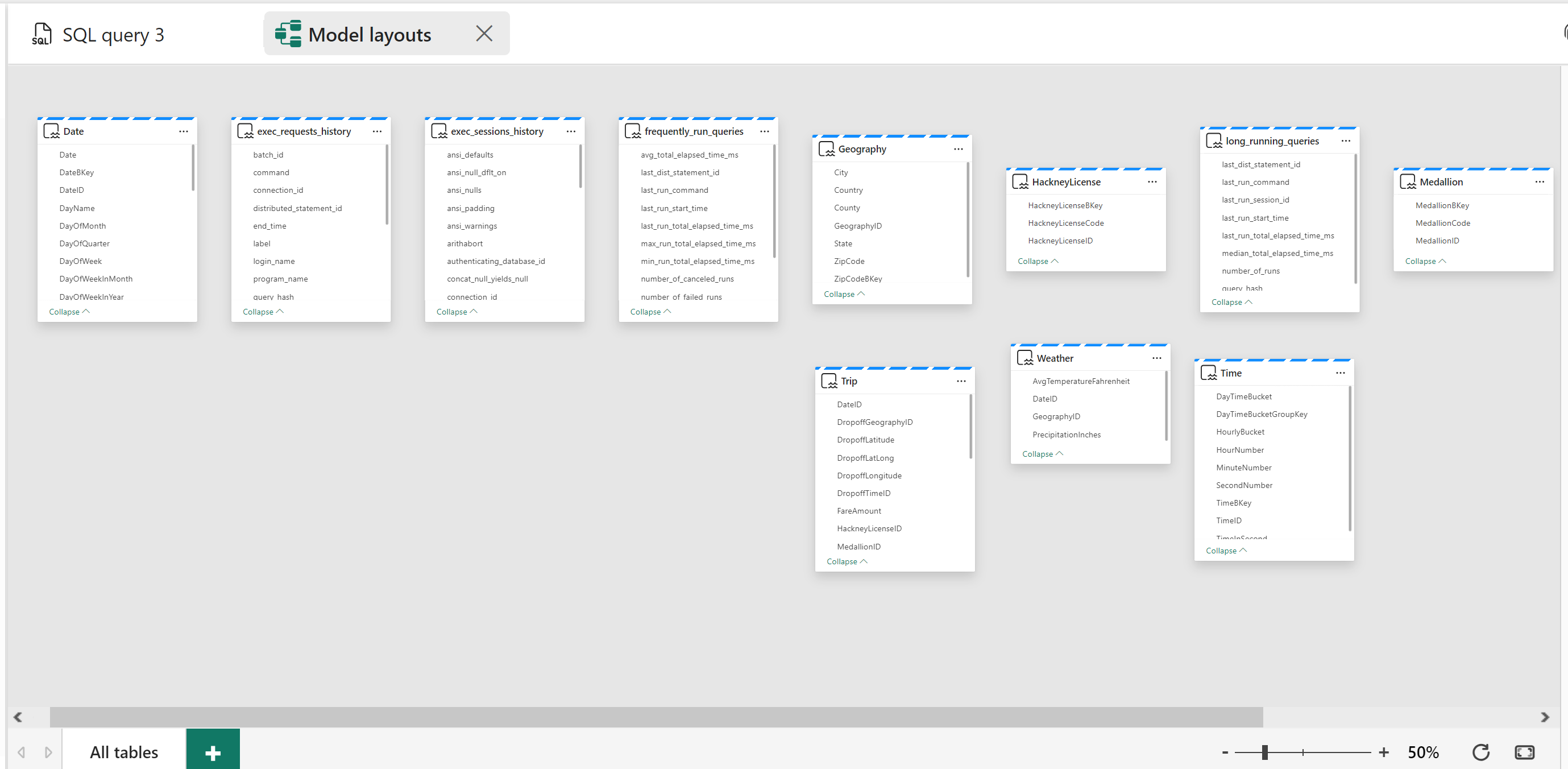
Task: Open the Geography table options menu
Action: tap(958, 148)
